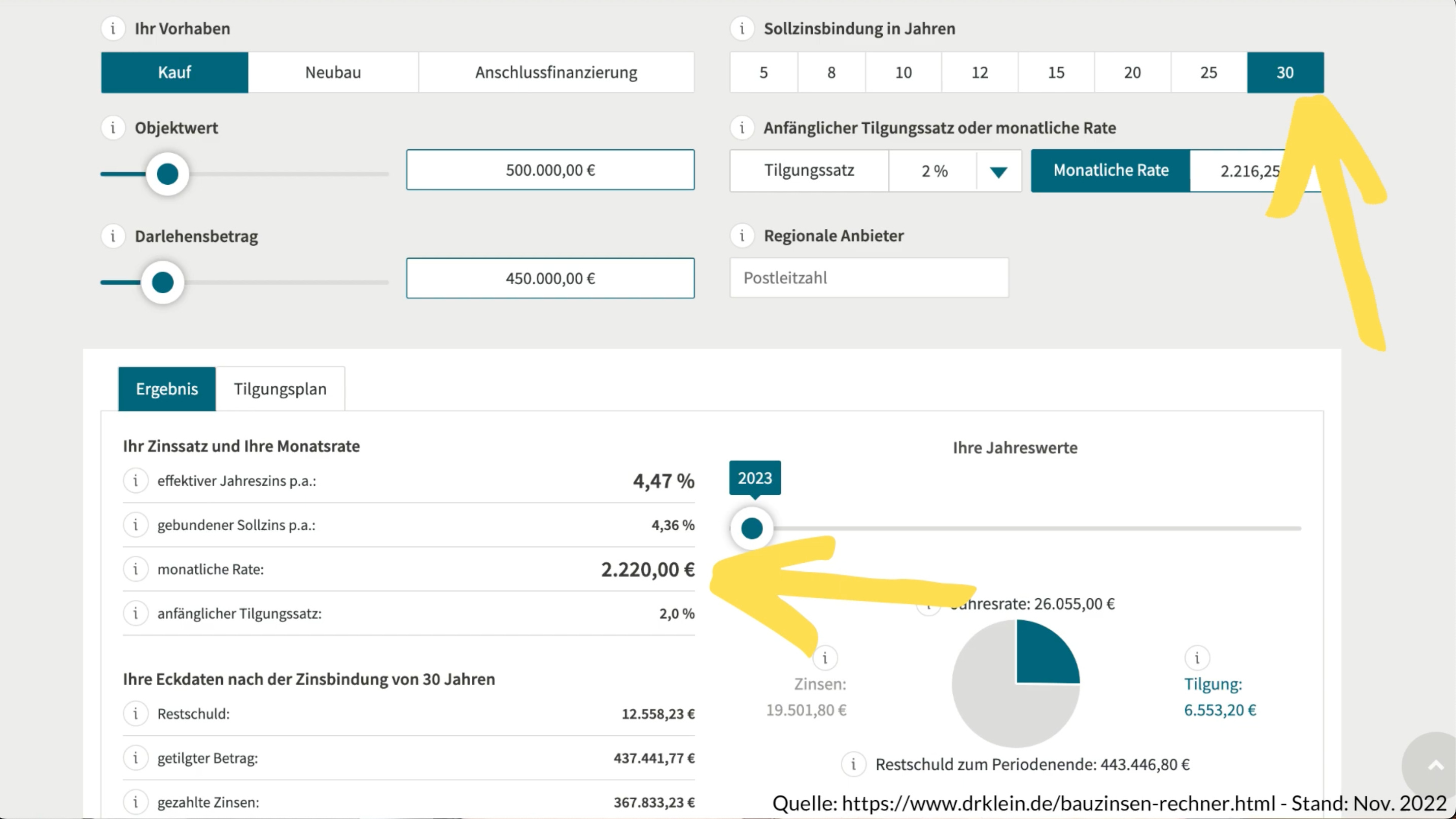The width and height of the screenshot is (1456, 819).
Task: Show info for Restschuld row
Action: pos(135,713)
